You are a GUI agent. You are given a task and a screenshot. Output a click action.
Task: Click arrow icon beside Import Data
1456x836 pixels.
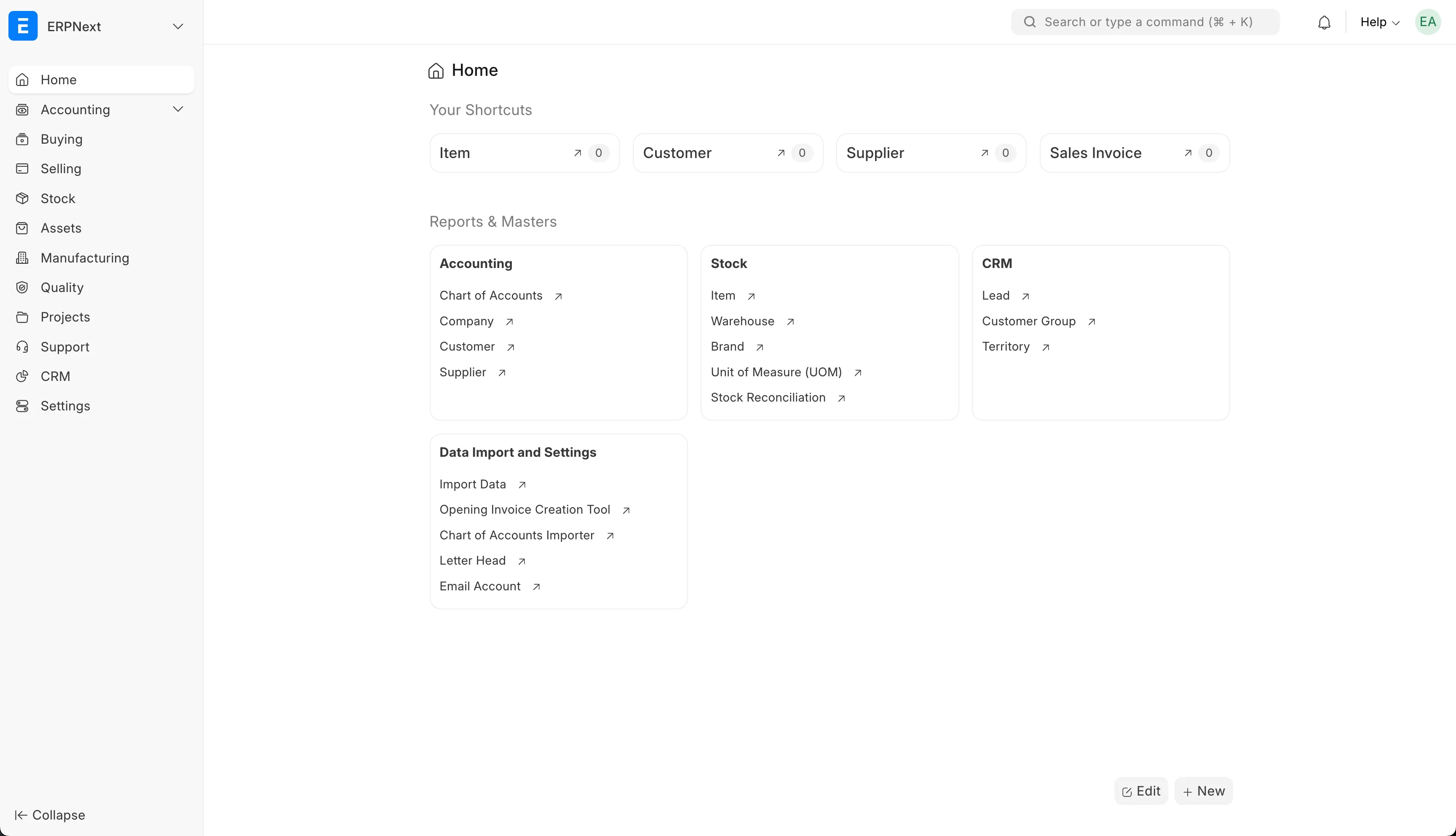coord(522,485)
